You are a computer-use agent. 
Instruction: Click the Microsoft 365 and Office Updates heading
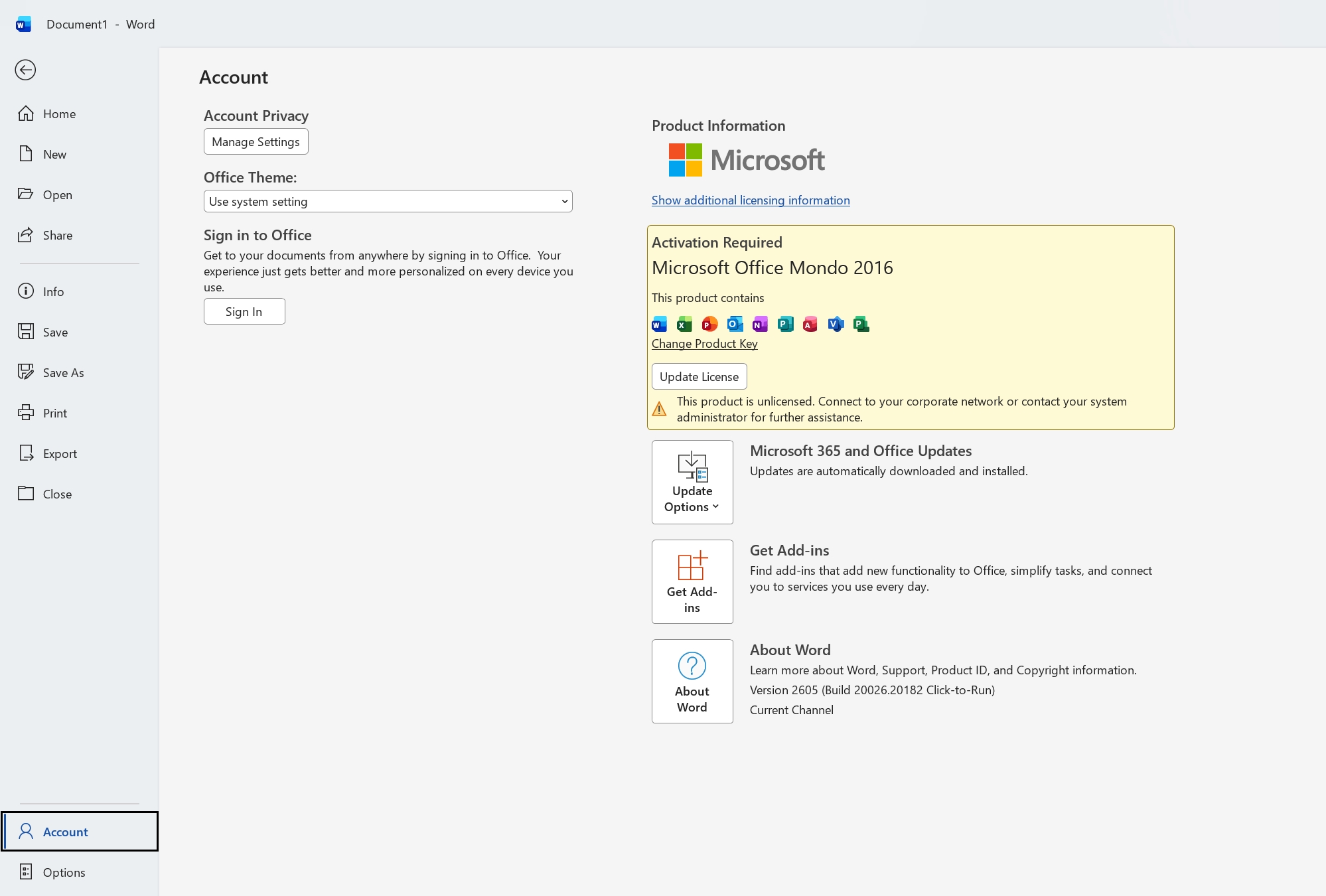(x=861, y=451)
